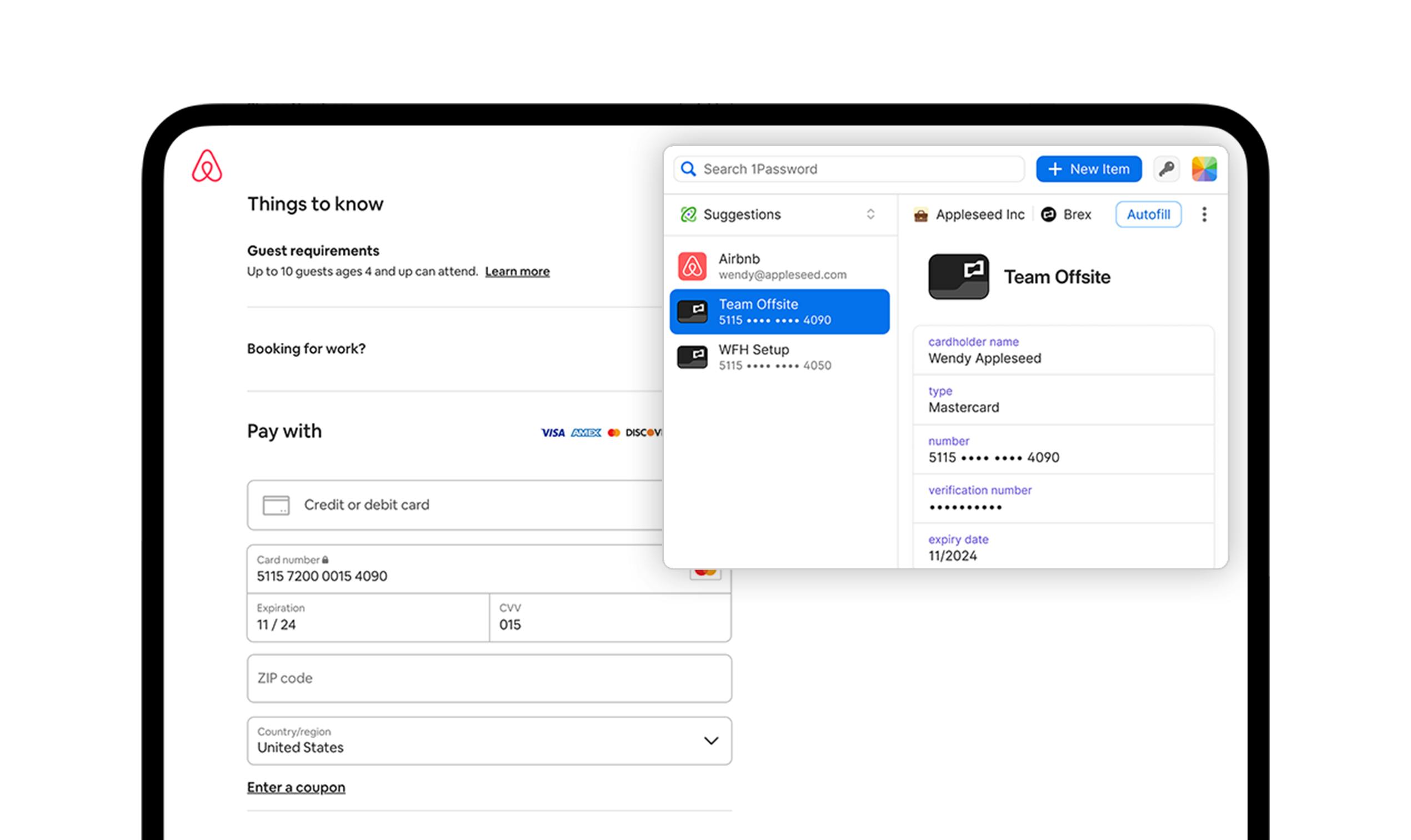Open the colorful account avatar in 1Password
1411x840 pixels.
[1204, 169]
